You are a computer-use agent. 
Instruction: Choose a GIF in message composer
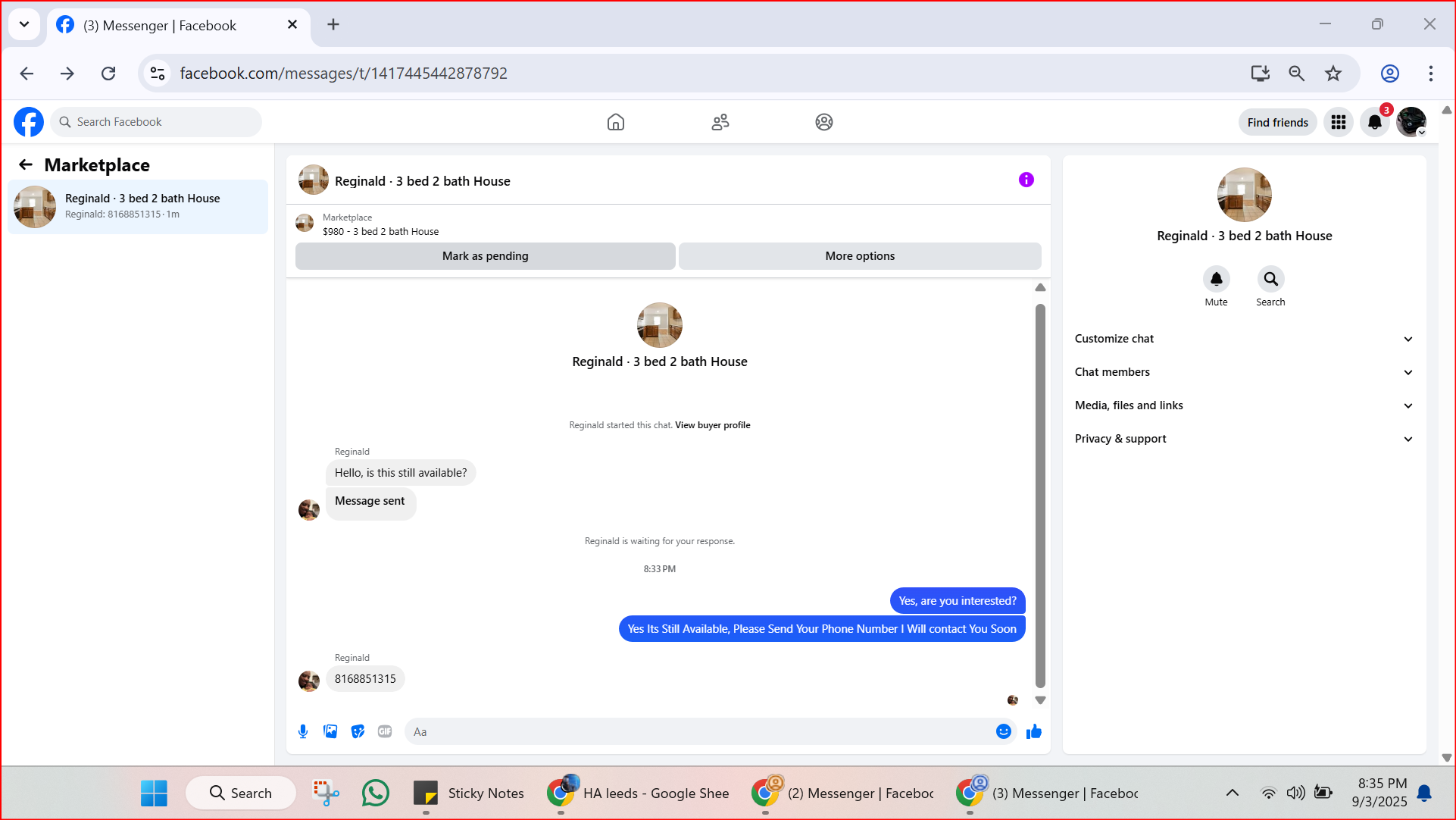coord(385,731)
